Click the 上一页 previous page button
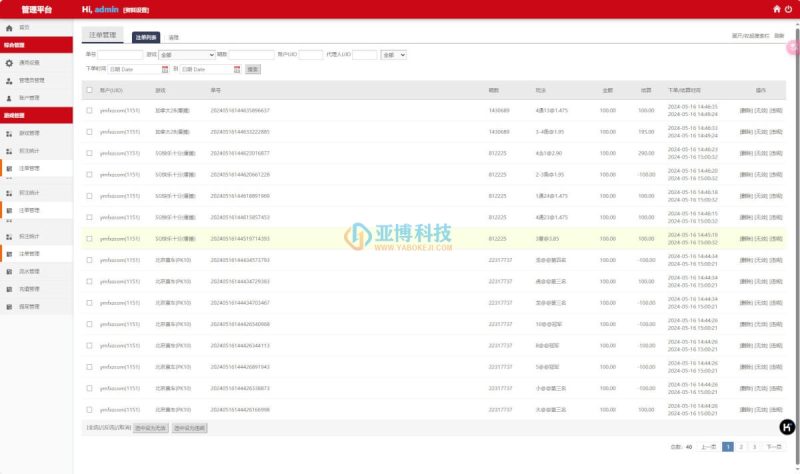The image size is (800, 474). [708, 446]
